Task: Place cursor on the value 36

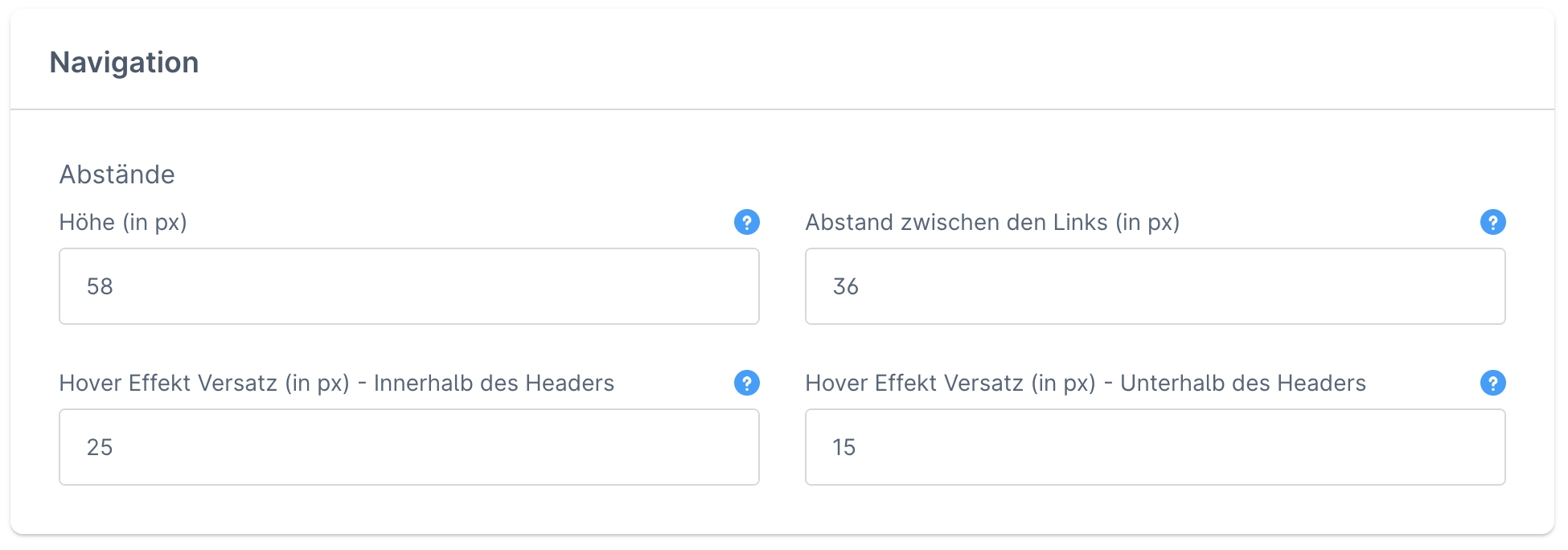Action: pos(846,286)
